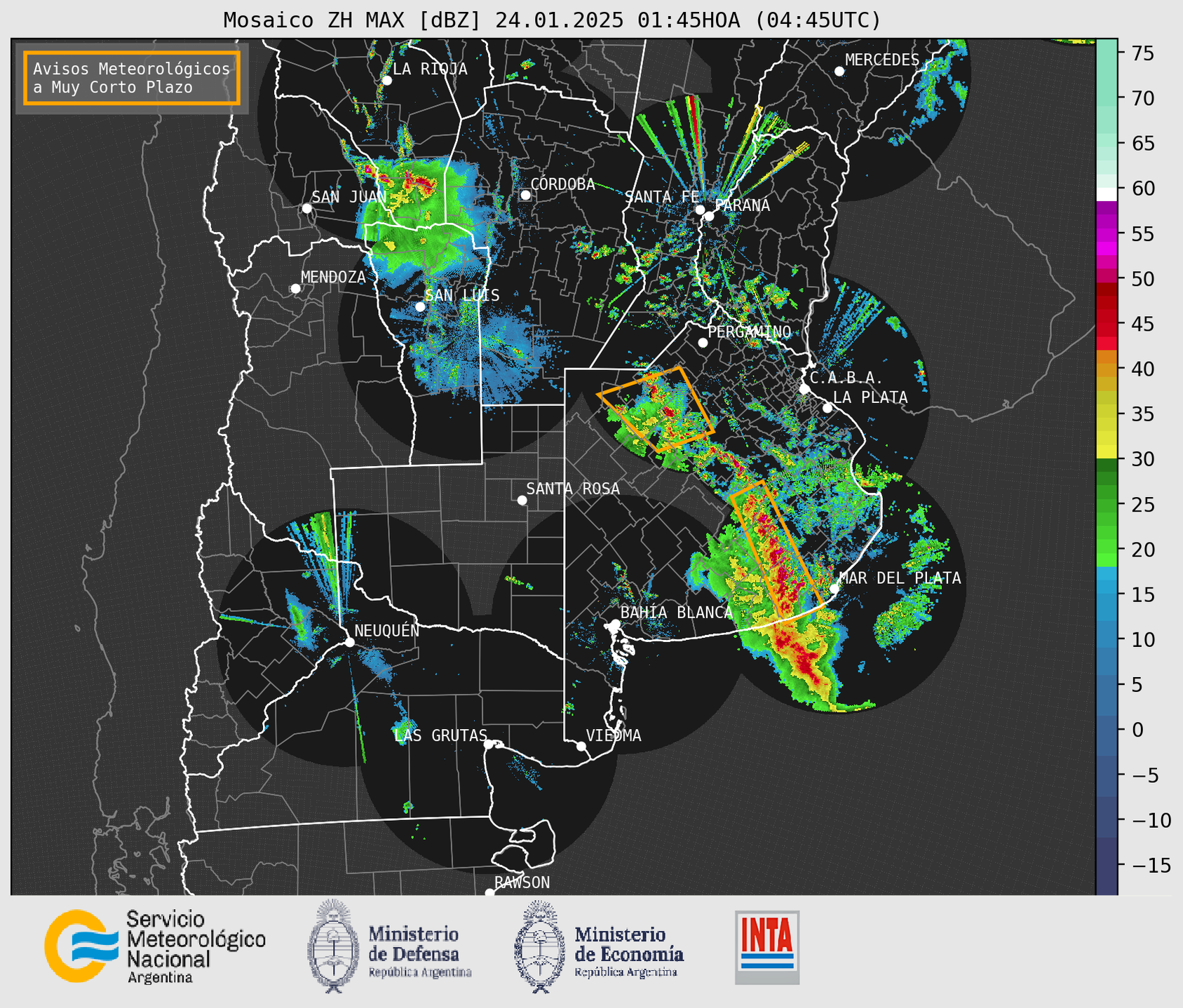Click the Ministerio de Defensa coat of arms
The height and width of the screenshot is (1008, 1183).
[x=333, y=946]
